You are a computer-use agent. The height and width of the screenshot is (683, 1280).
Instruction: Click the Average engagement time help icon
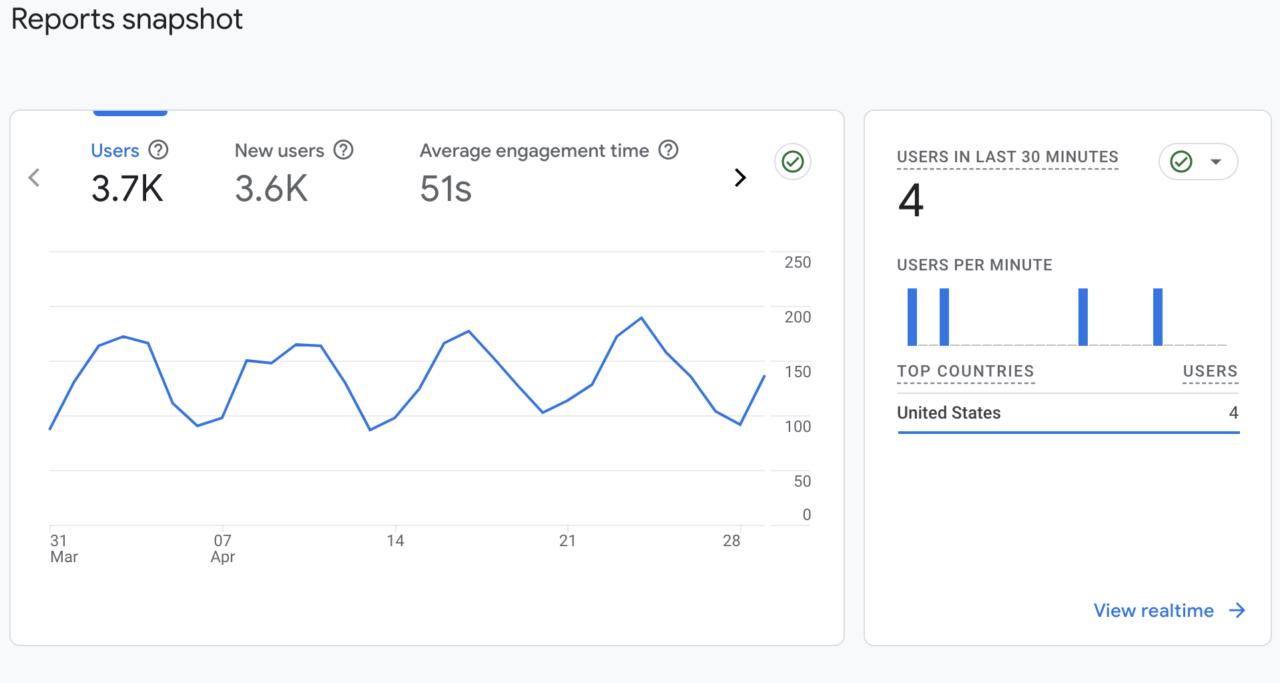click(x=667, y=150)
